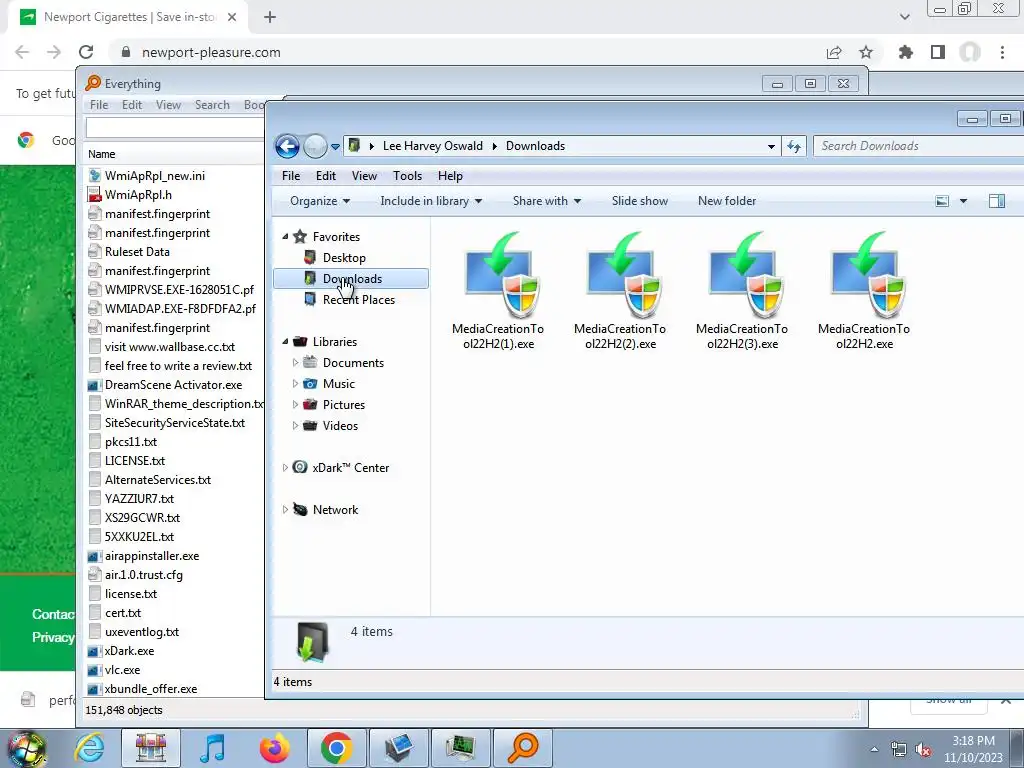Screen dimensions: 1024x768
Task: Open the Windows Start orb
Action: [27, 748]
